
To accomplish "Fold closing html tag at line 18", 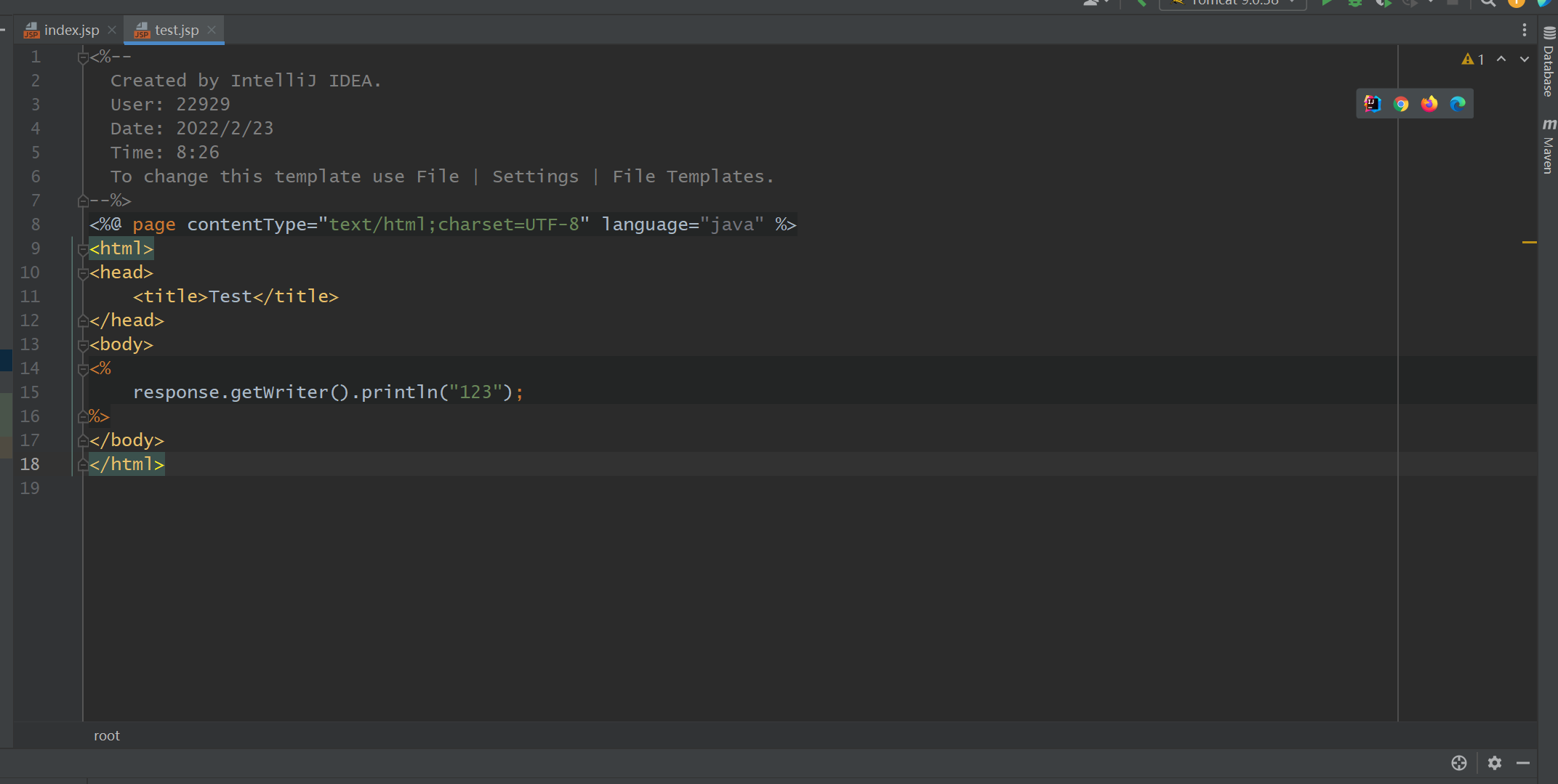I will click(83, 464).
